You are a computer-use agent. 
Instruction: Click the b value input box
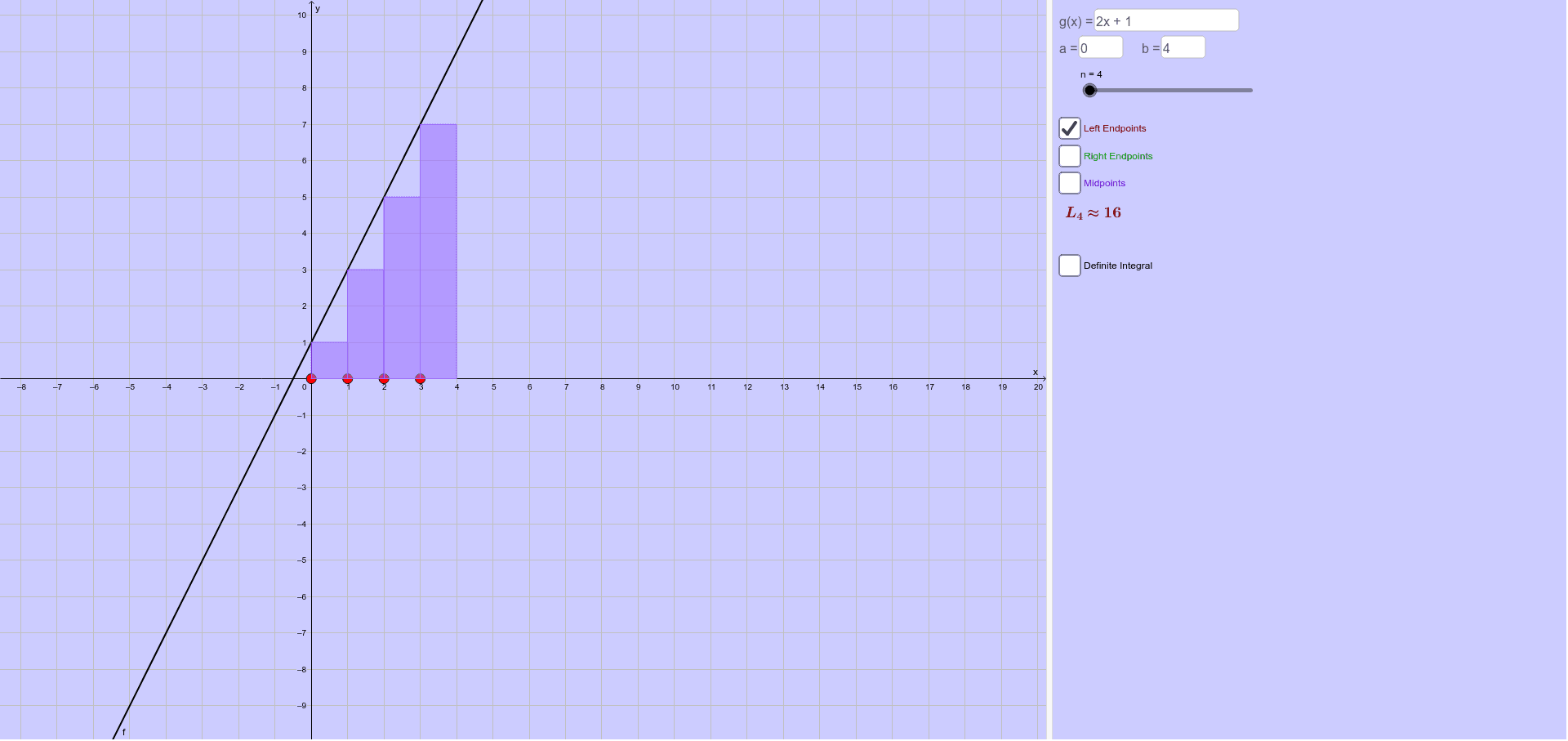tap(1183, 47)
